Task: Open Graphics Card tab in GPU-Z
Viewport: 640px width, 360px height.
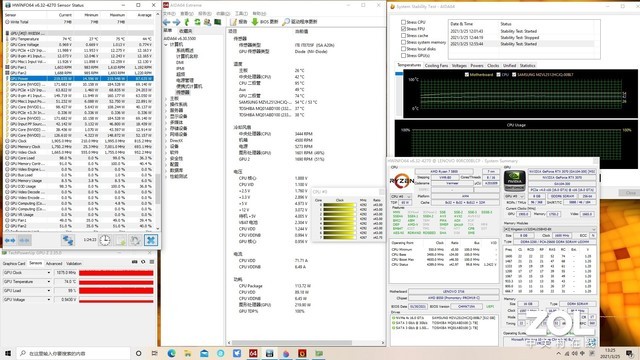Action: click(x=14, y=264)
